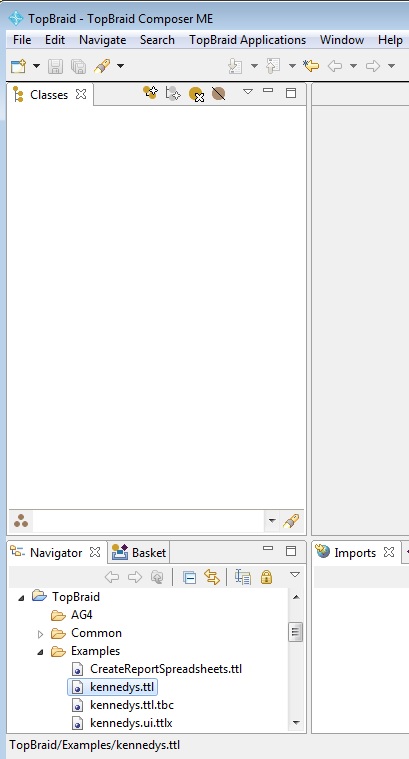Toggle Link with Editor in Navigator
This screenshot has height=759, width=409.
click(212, 577)
